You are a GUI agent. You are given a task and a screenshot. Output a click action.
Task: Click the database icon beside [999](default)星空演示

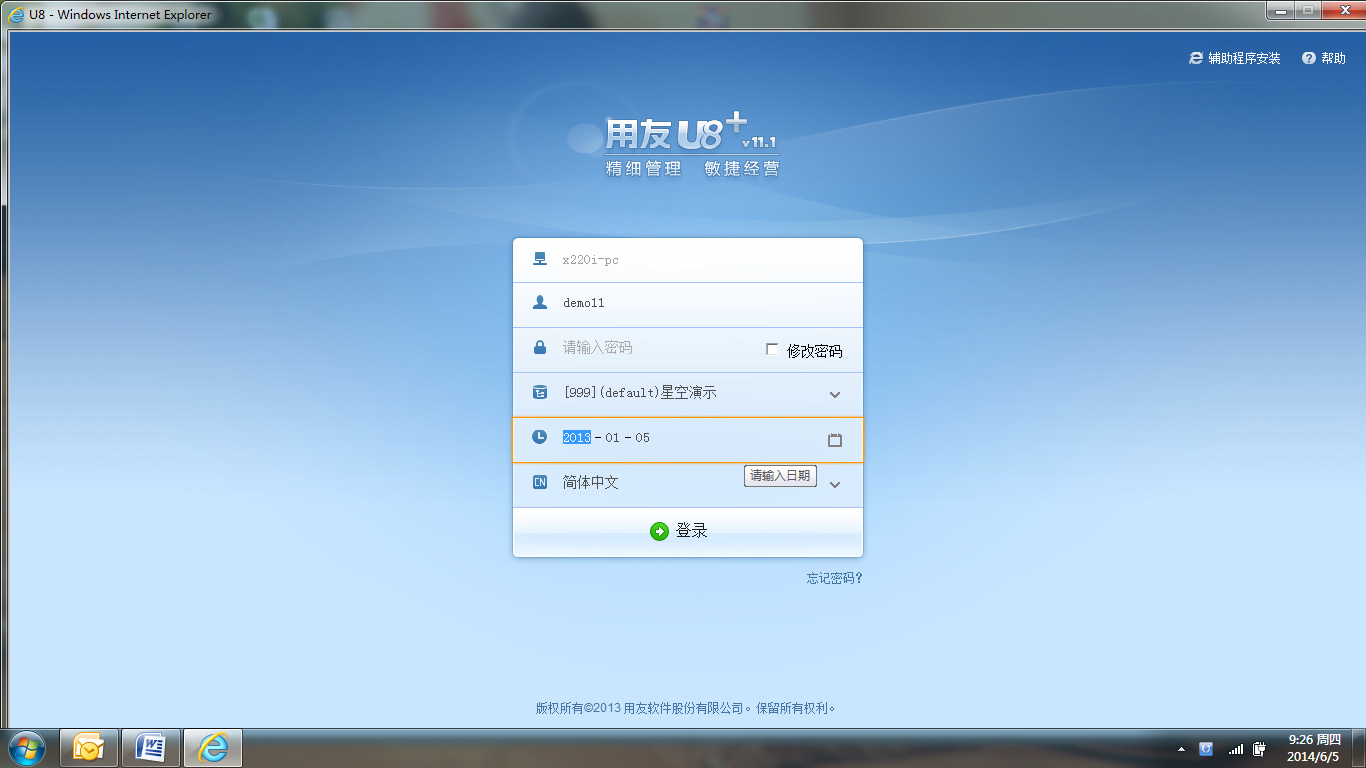pyautogui.click(x=540, y=392)
